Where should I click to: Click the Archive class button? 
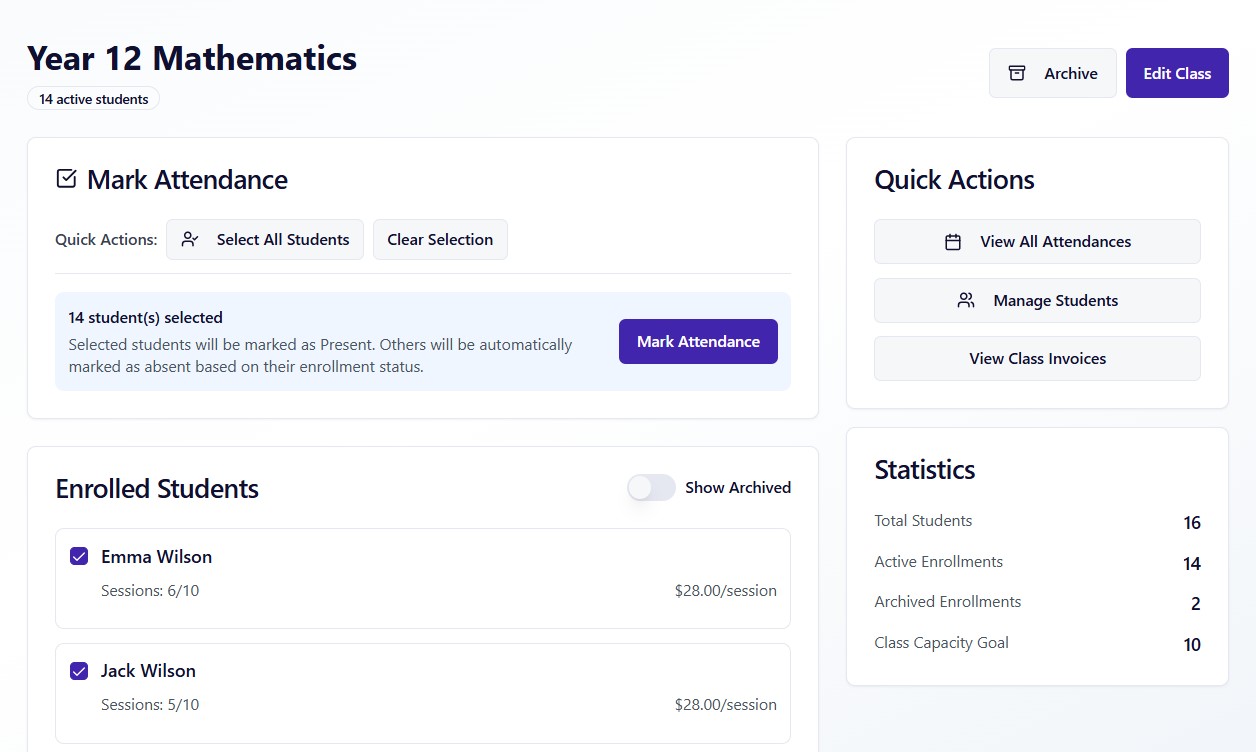pyautogui.click(x=1052, y=73)
